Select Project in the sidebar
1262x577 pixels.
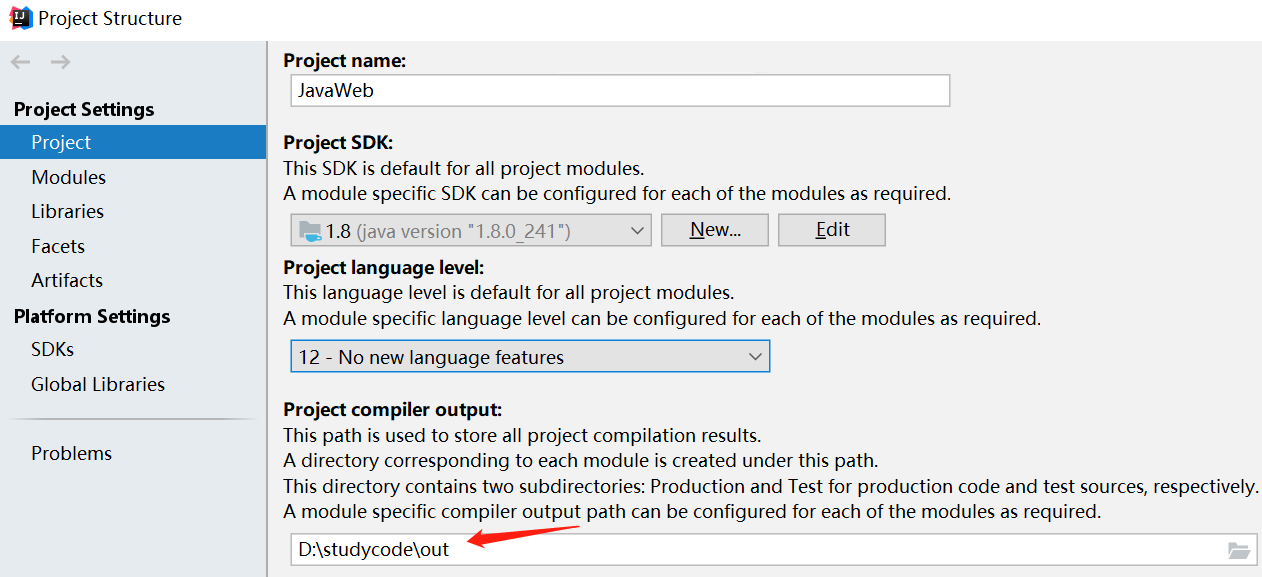coord(61,142)
